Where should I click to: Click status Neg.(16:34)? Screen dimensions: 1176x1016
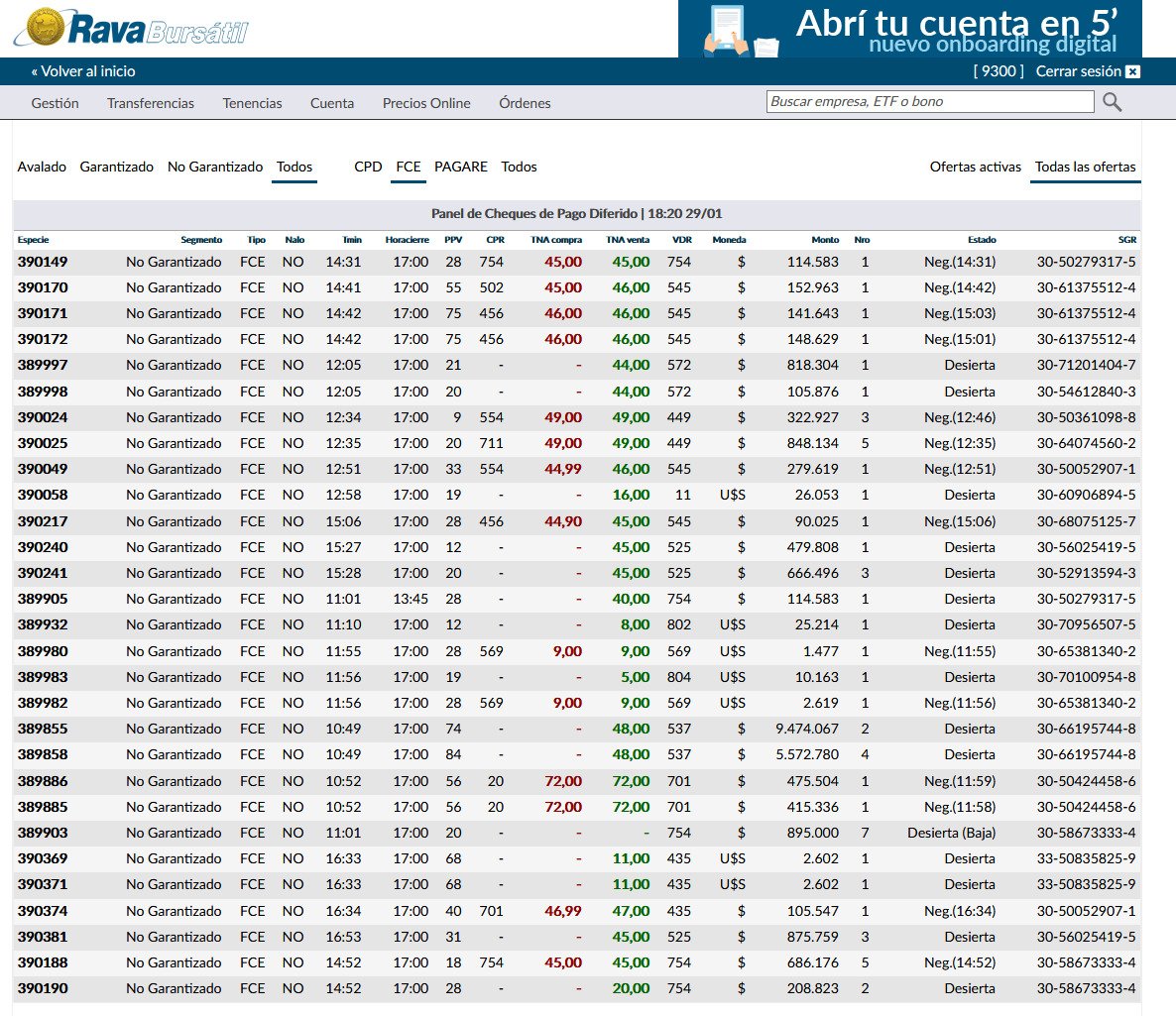pos(959,911)
